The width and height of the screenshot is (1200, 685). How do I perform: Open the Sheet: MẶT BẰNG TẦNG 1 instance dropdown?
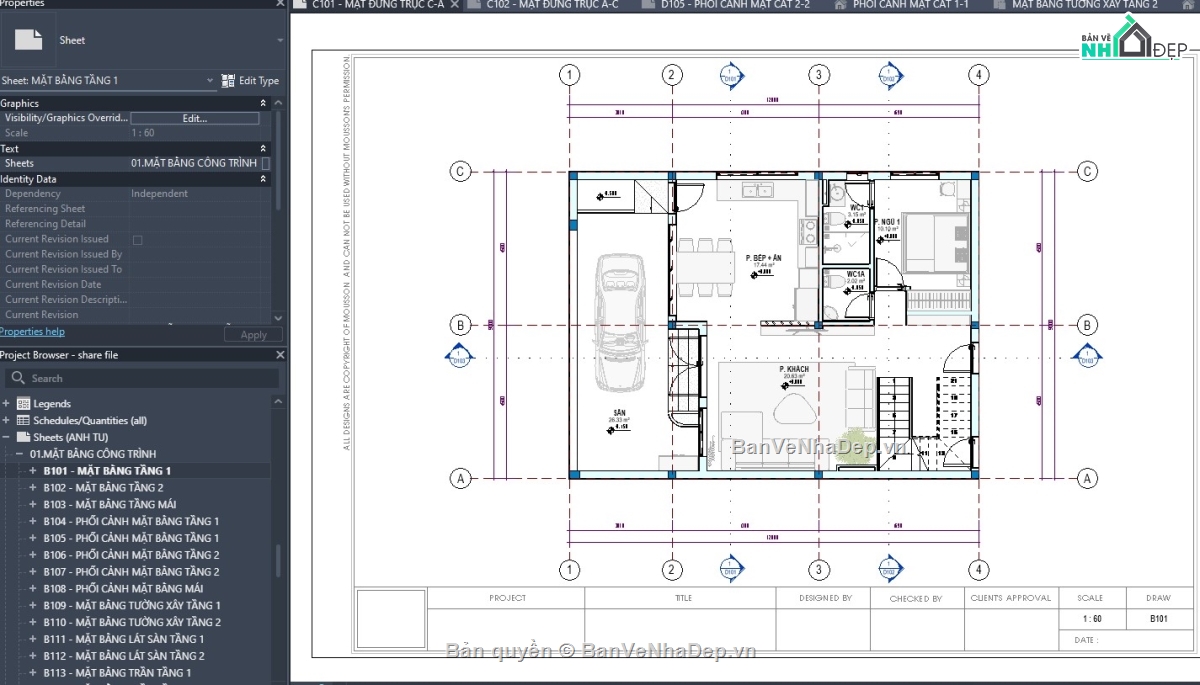point(210,81)
